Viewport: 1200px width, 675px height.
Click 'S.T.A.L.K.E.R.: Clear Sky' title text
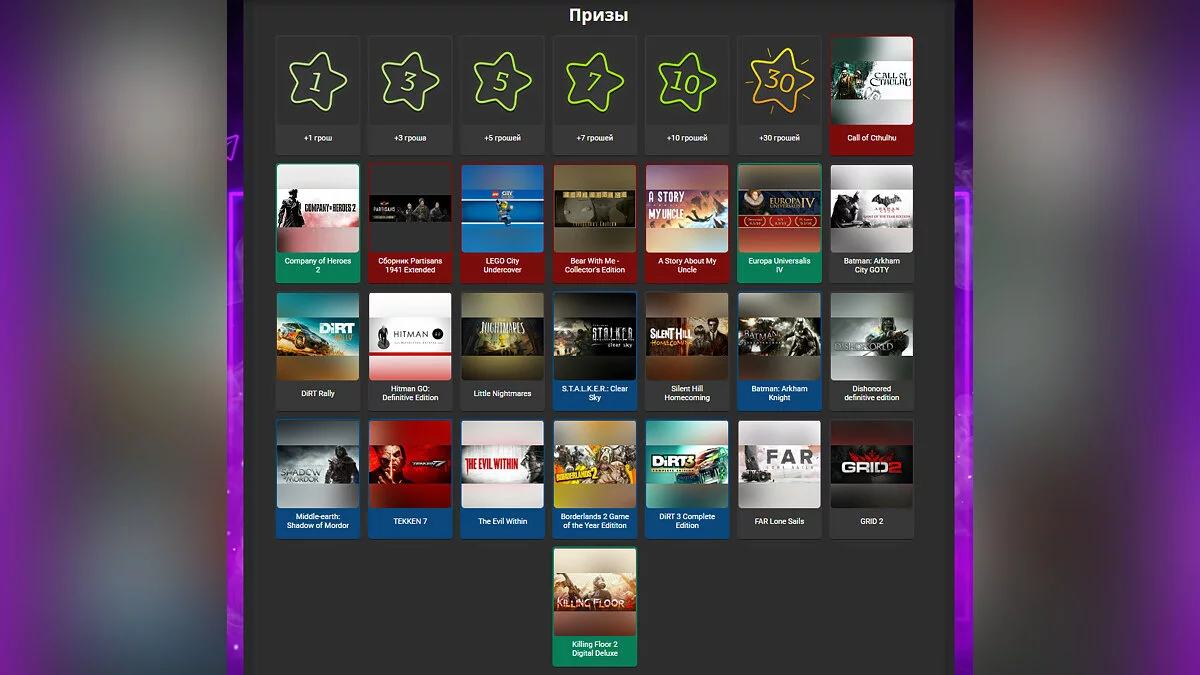pyautogui.click(x=595, y=393)
